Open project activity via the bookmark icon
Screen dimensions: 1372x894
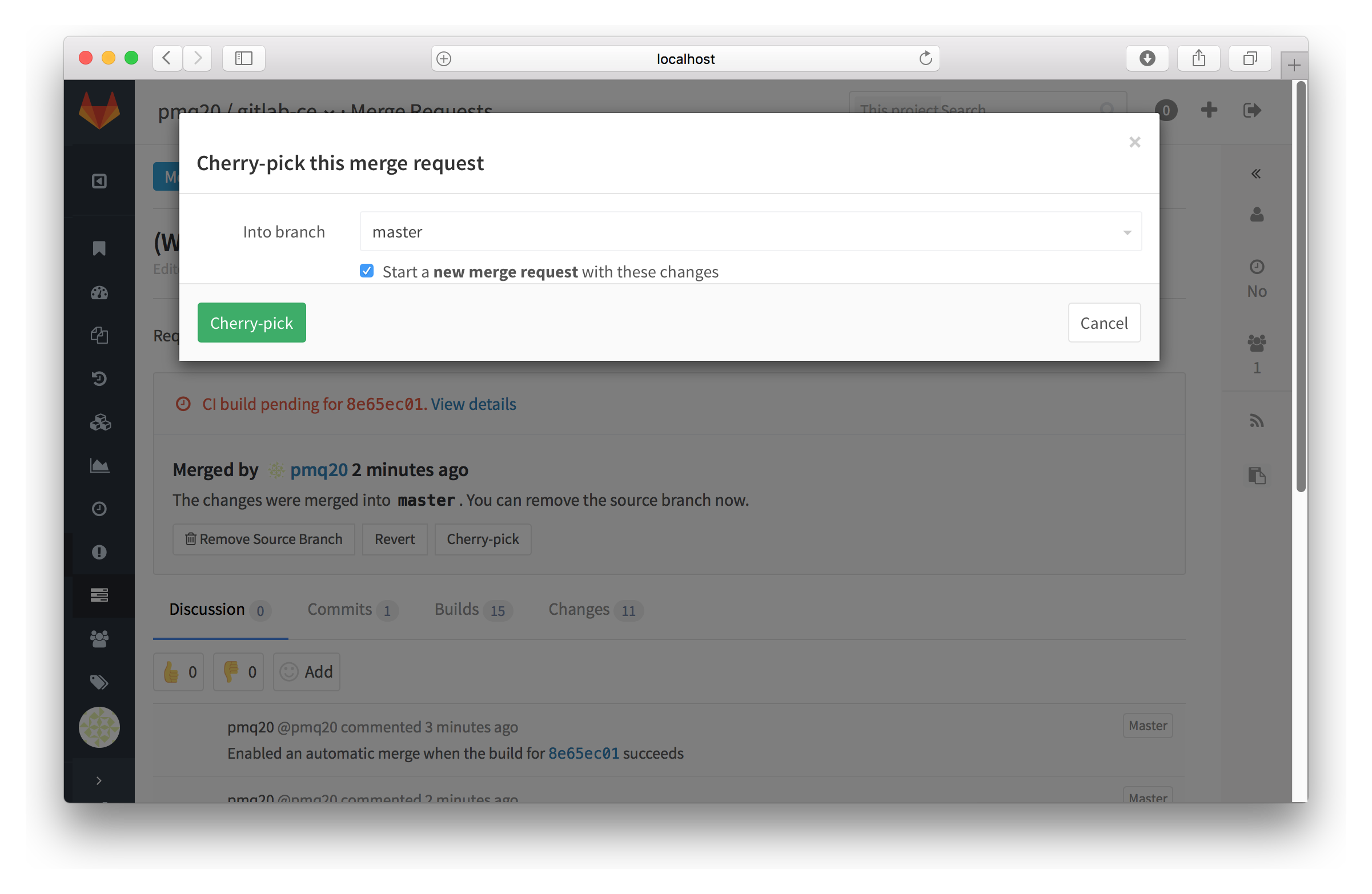99,248
